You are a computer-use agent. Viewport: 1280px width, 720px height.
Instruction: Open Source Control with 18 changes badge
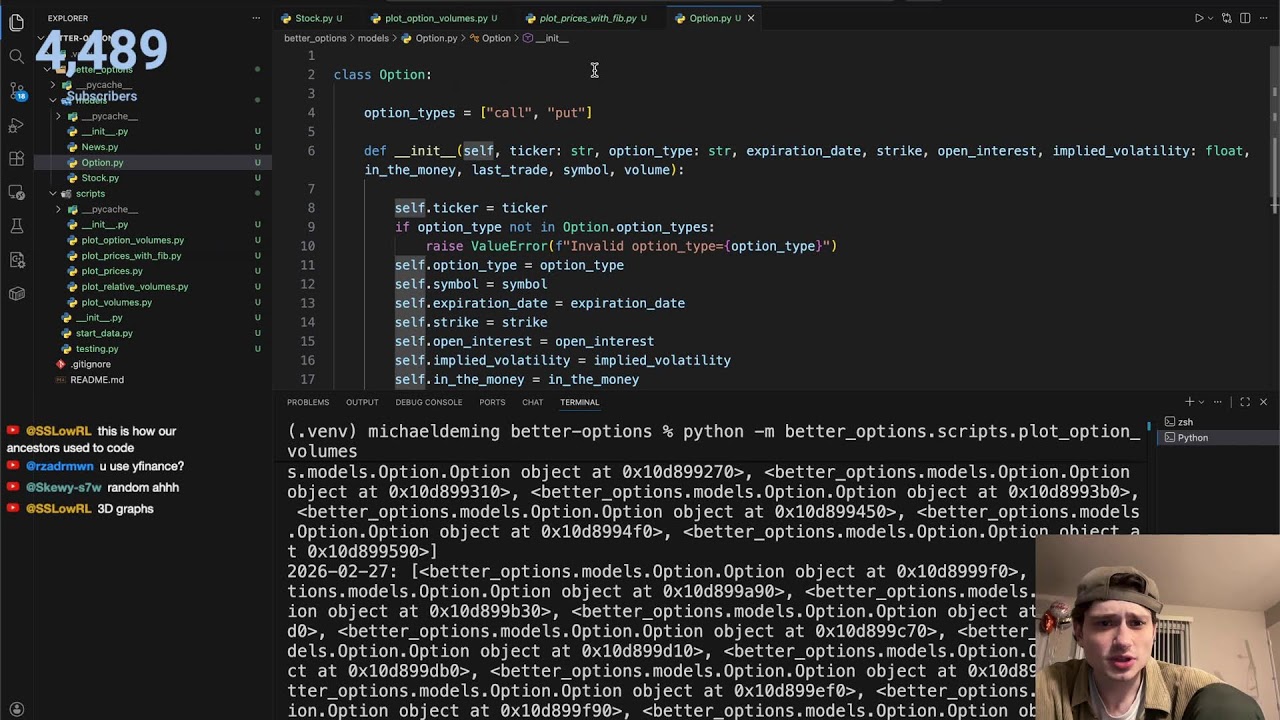[x=16, y=91]
